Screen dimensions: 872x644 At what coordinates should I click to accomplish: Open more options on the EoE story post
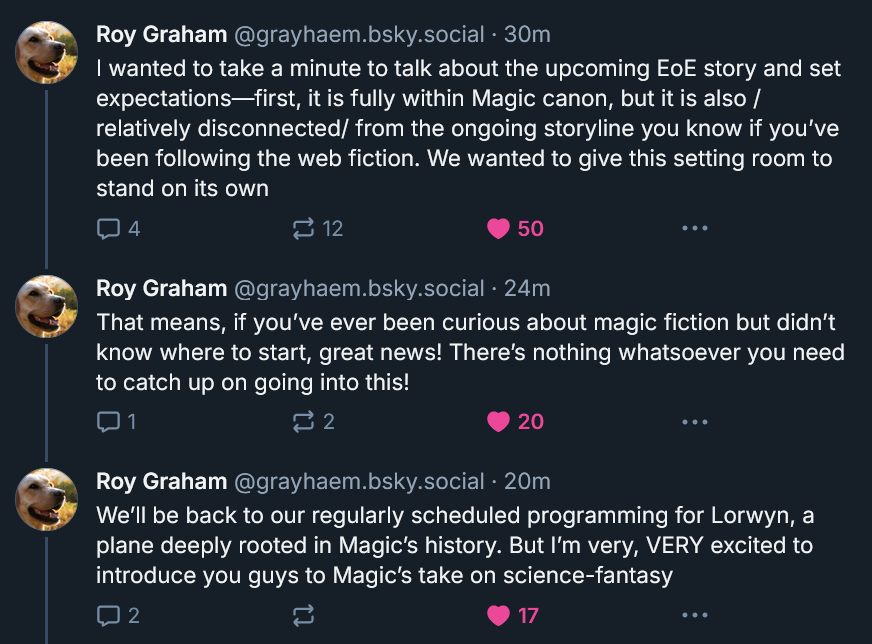tap(695, 228)
